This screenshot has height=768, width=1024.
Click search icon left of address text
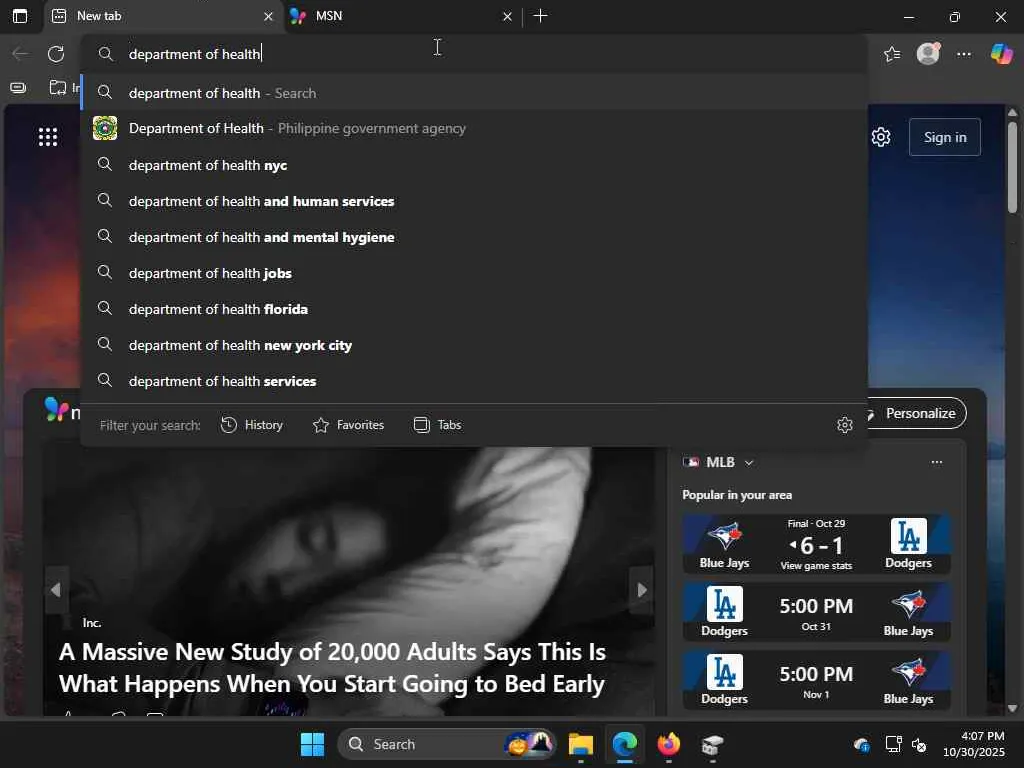click(105, 54)
